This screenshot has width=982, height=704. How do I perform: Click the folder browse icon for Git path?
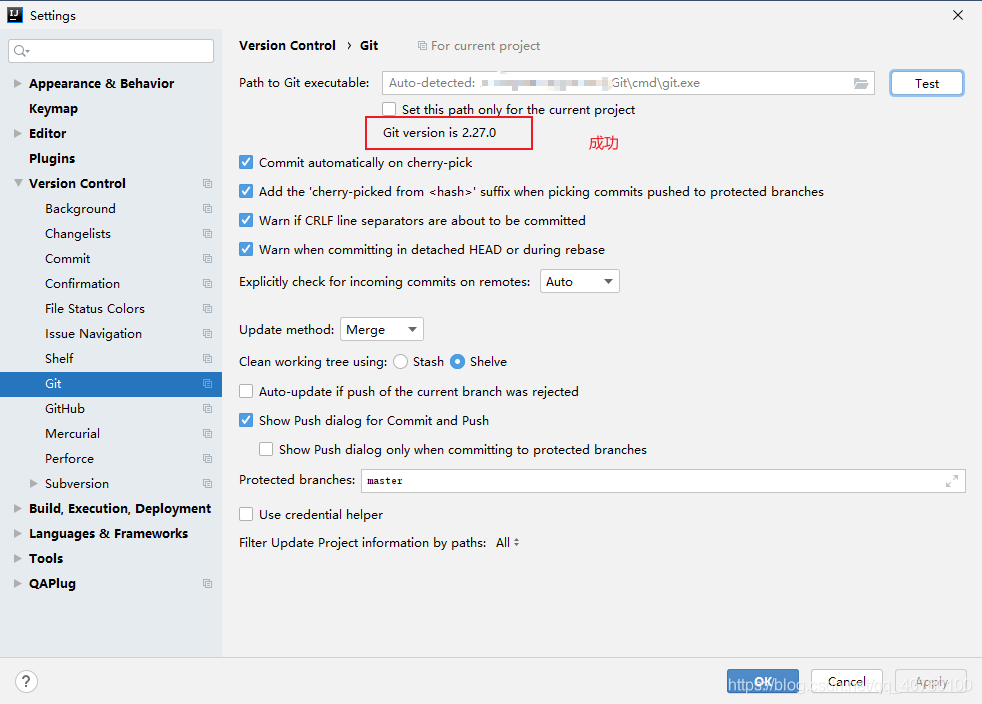[861, 84]
